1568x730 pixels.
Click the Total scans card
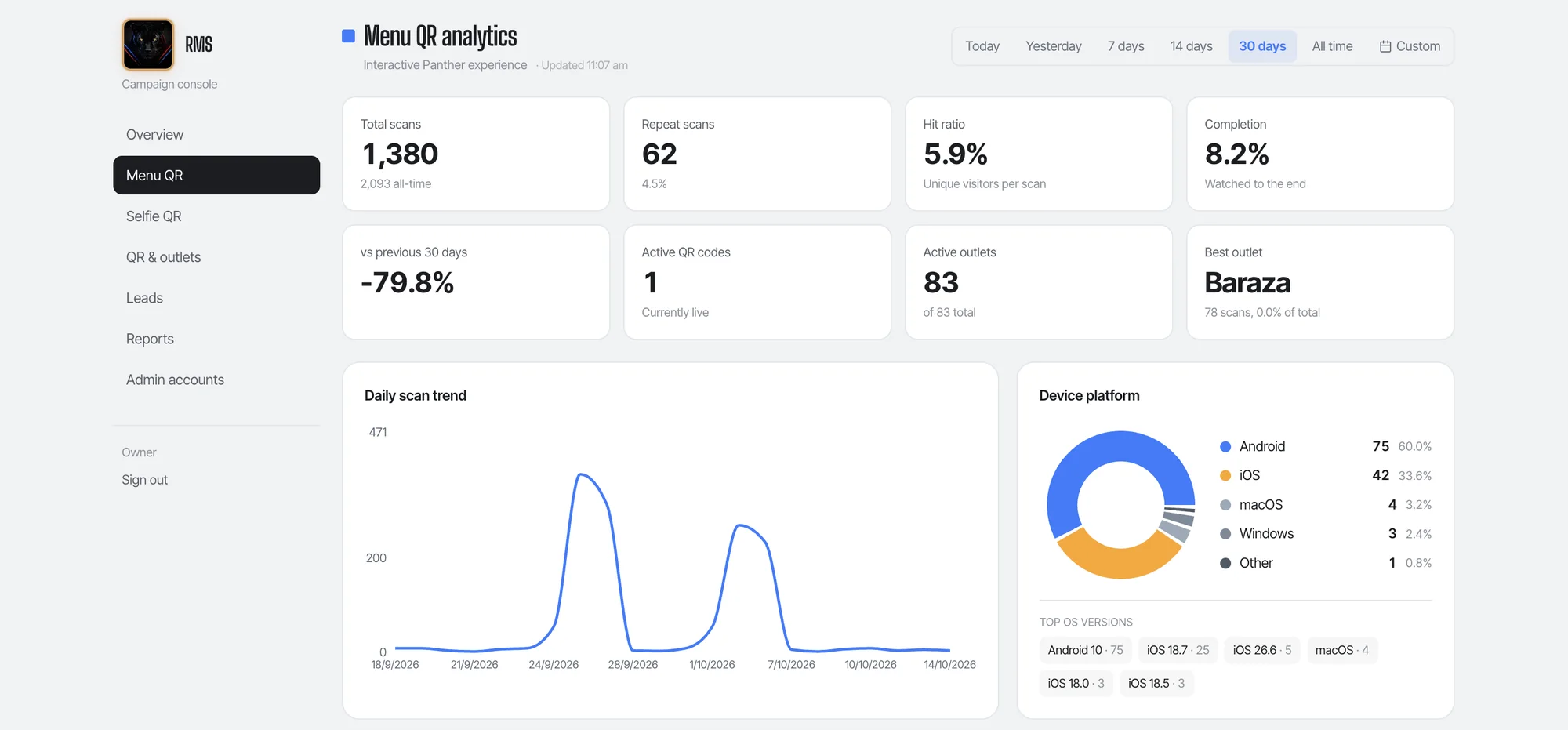pos(476,154)
